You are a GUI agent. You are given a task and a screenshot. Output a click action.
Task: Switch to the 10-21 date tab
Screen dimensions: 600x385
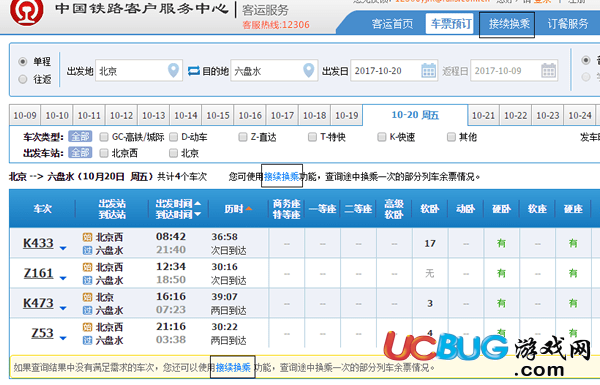483,115
